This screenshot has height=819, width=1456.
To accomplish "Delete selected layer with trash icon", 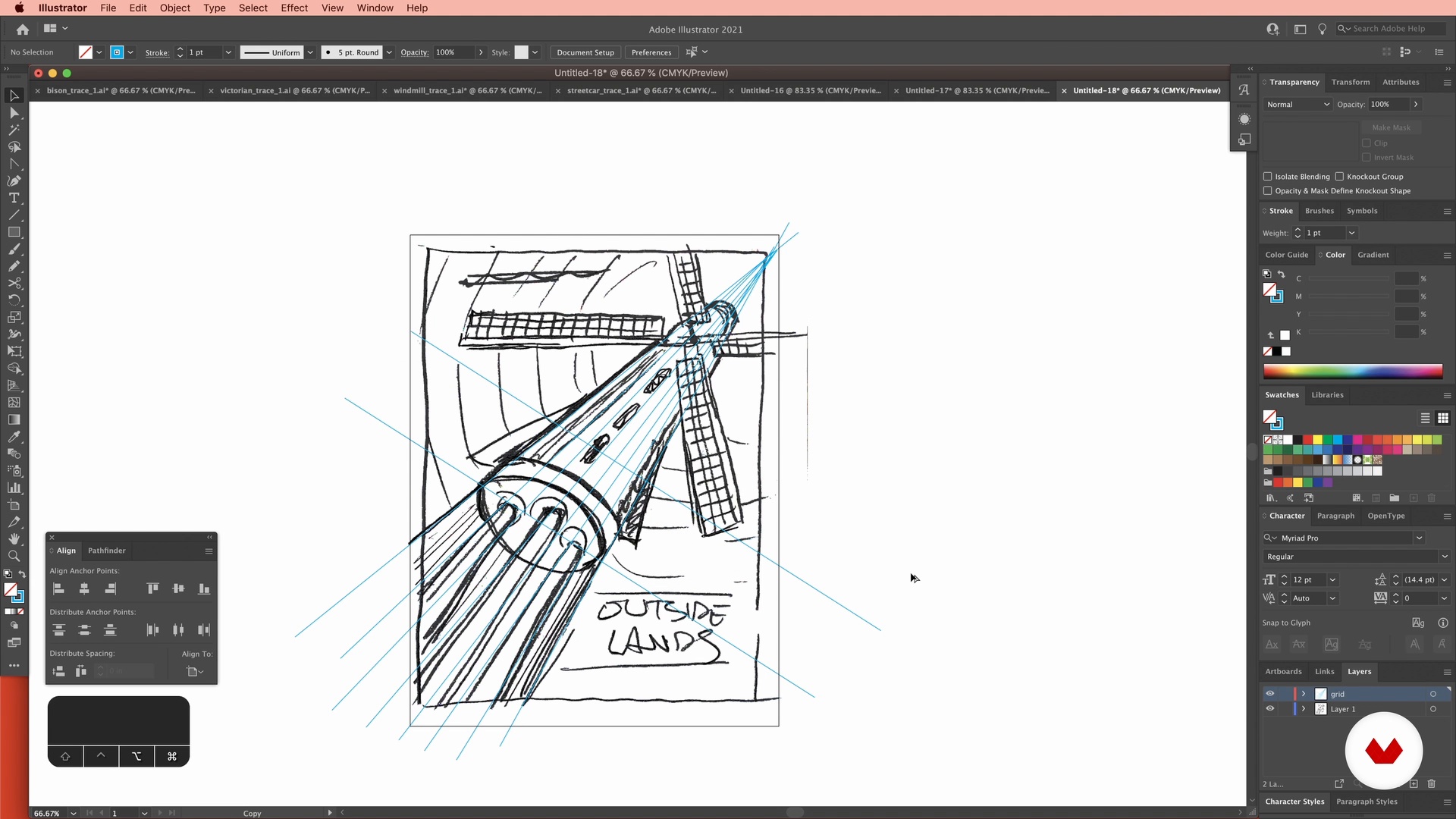I will (1432, 783).
